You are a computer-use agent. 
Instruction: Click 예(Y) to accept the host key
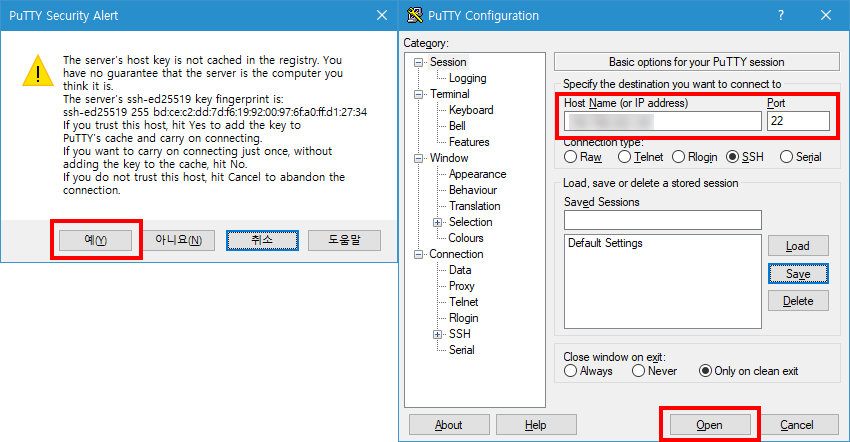tap(95, 240)
